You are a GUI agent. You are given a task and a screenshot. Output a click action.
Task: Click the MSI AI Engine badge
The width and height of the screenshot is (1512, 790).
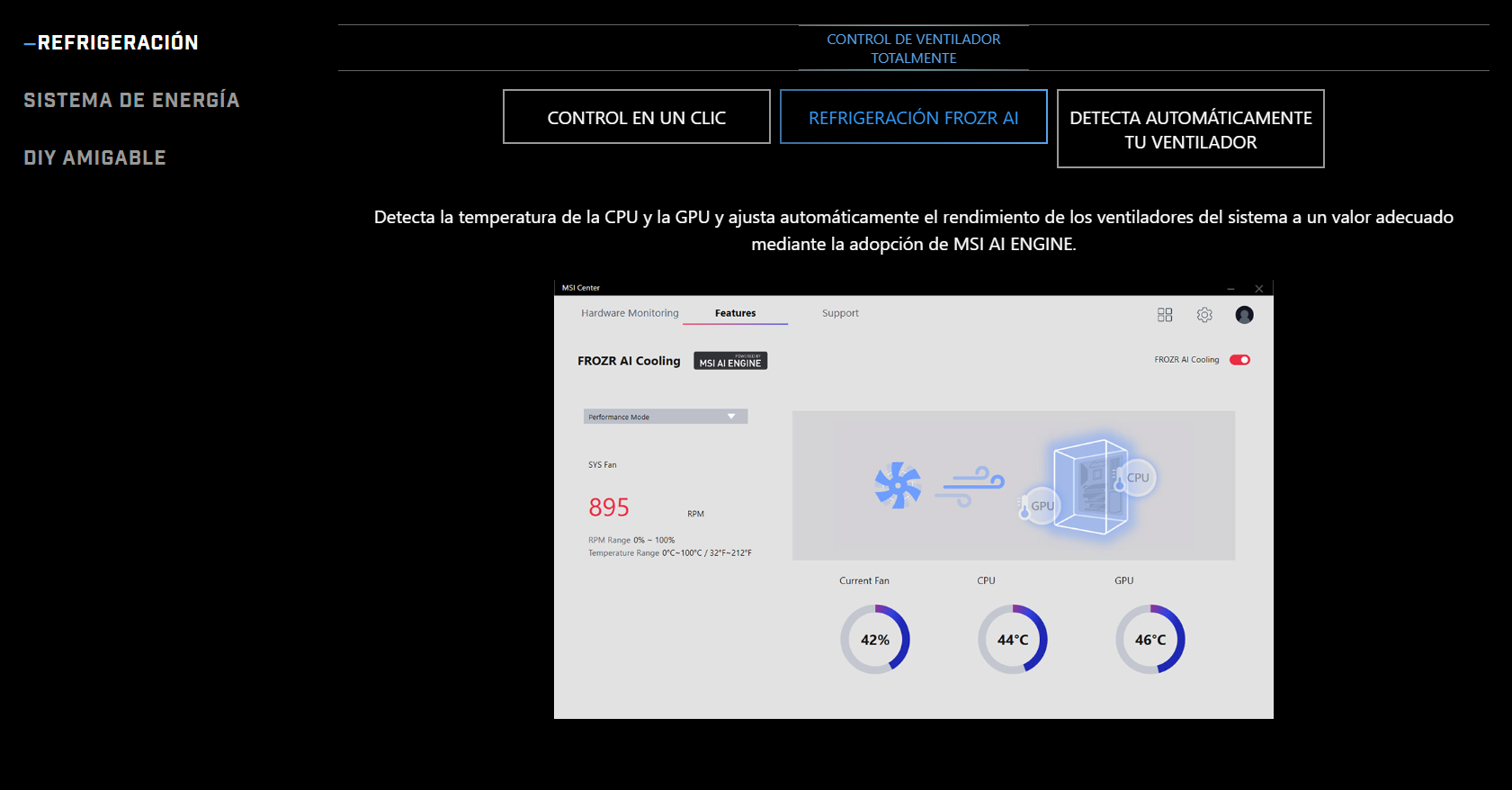pyautogui.click(x=730, y=361)
